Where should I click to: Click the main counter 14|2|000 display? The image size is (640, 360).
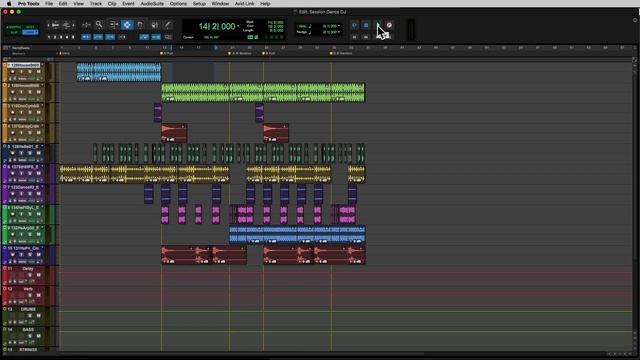point(217,27)
